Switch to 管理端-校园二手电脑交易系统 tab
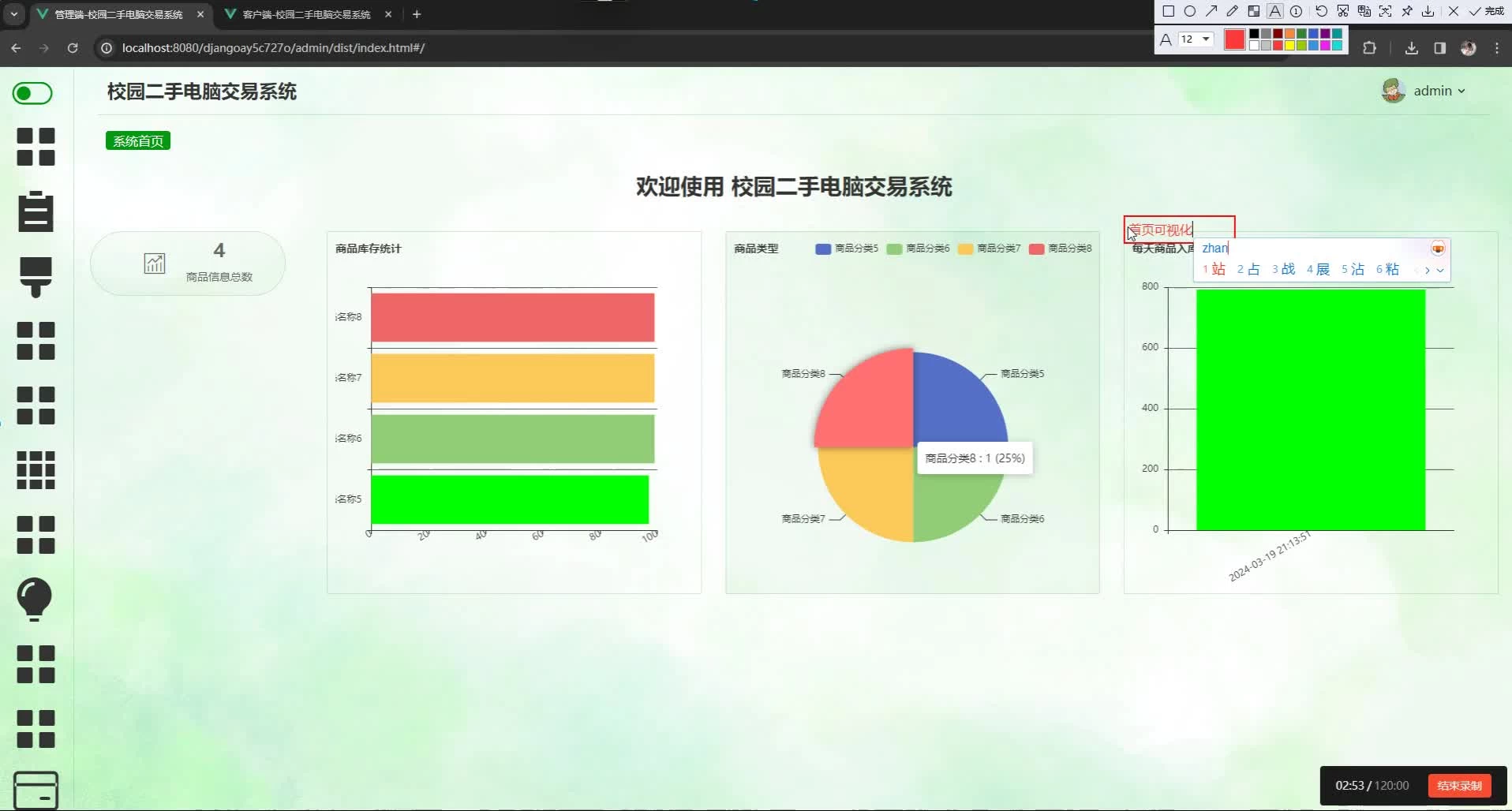This screenshot has height=811, width=1512. click(120, 14)
